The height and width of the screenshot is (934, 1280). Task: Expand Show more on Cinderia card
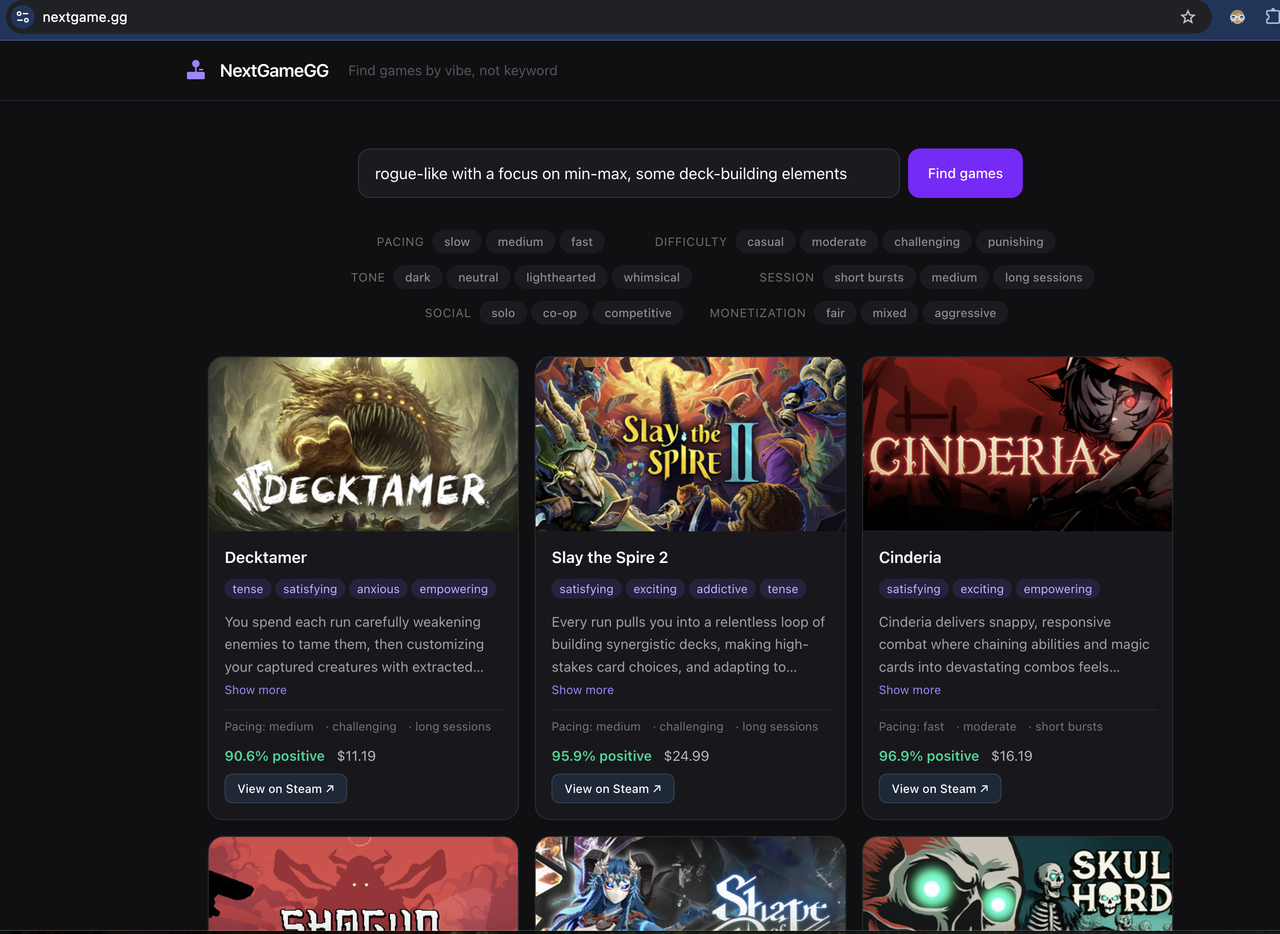pyautogui.click(x=909, y=690)
